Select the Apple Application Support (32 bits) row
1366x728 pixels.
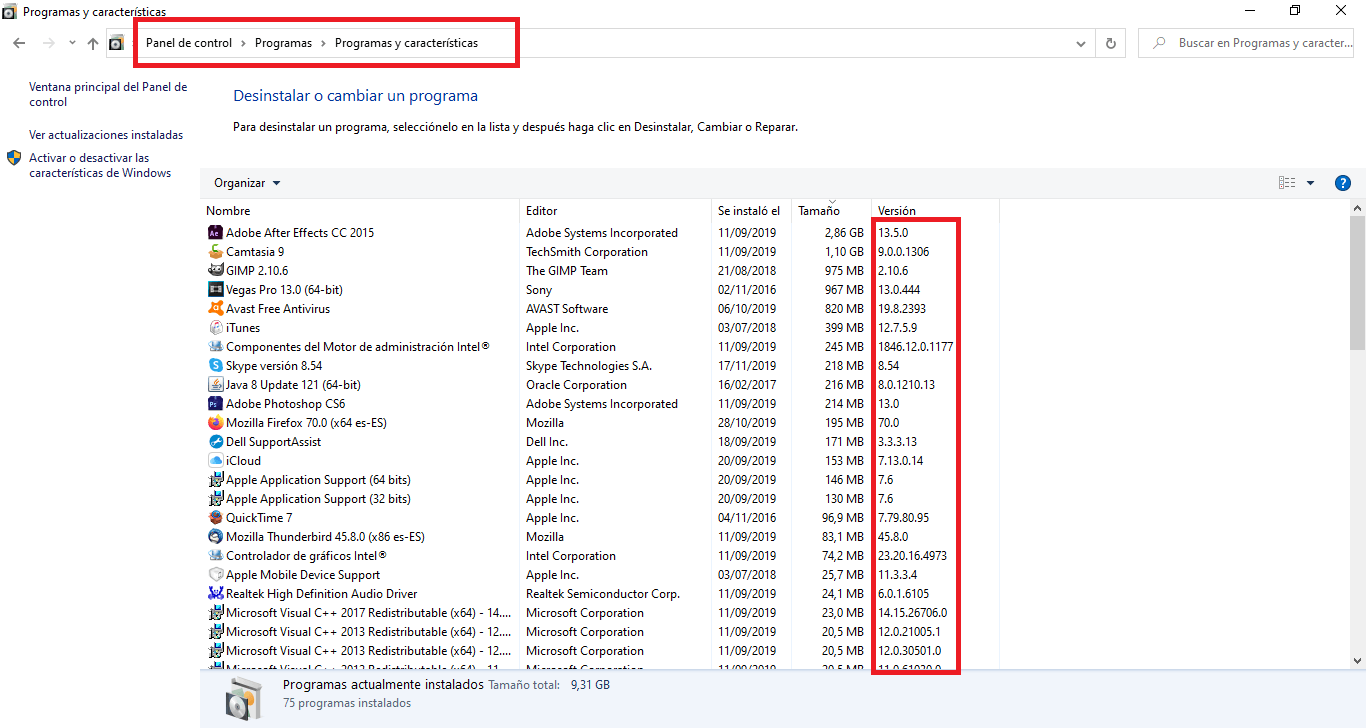(x=600, y=499)
